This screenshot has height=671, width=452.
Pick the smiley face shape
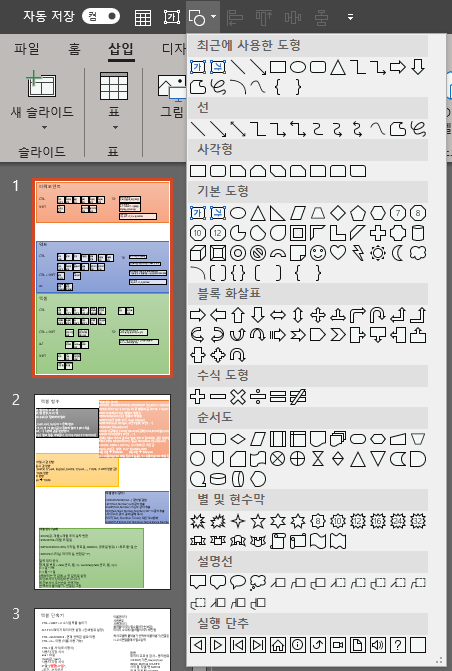318,253
